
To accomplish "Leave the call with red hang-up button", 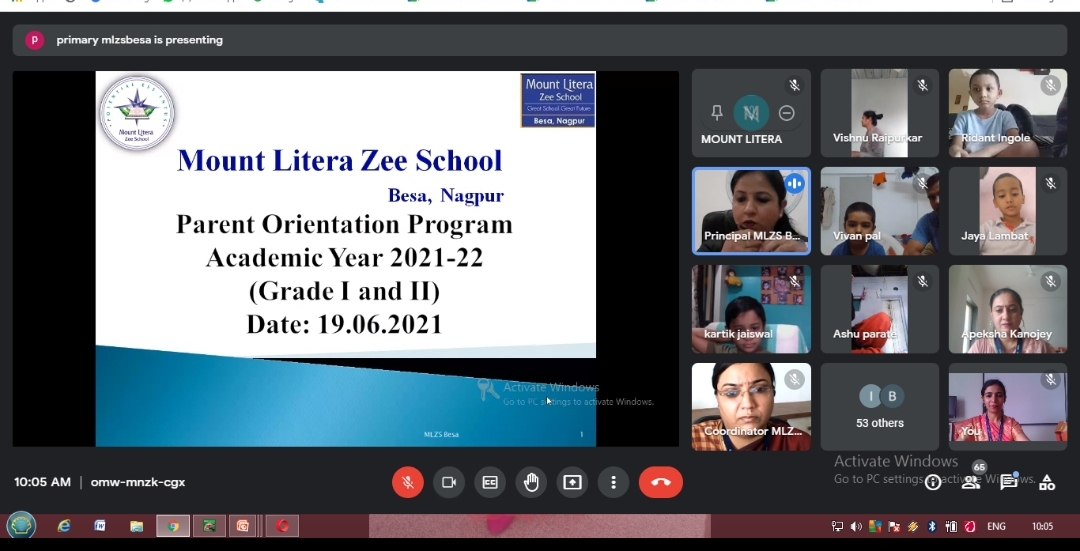I will 661,482.
